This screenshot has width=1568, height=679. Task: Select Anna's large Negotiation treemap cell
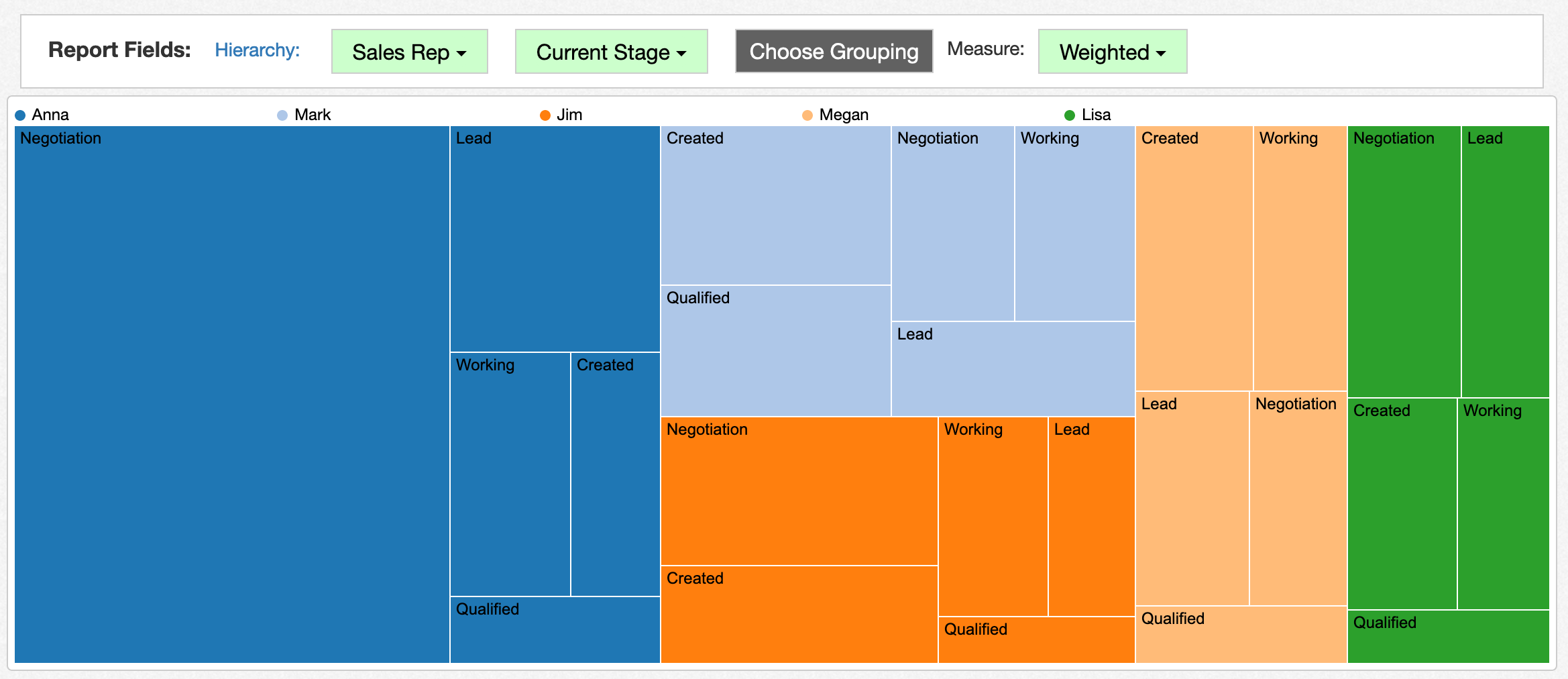(231, 395)
